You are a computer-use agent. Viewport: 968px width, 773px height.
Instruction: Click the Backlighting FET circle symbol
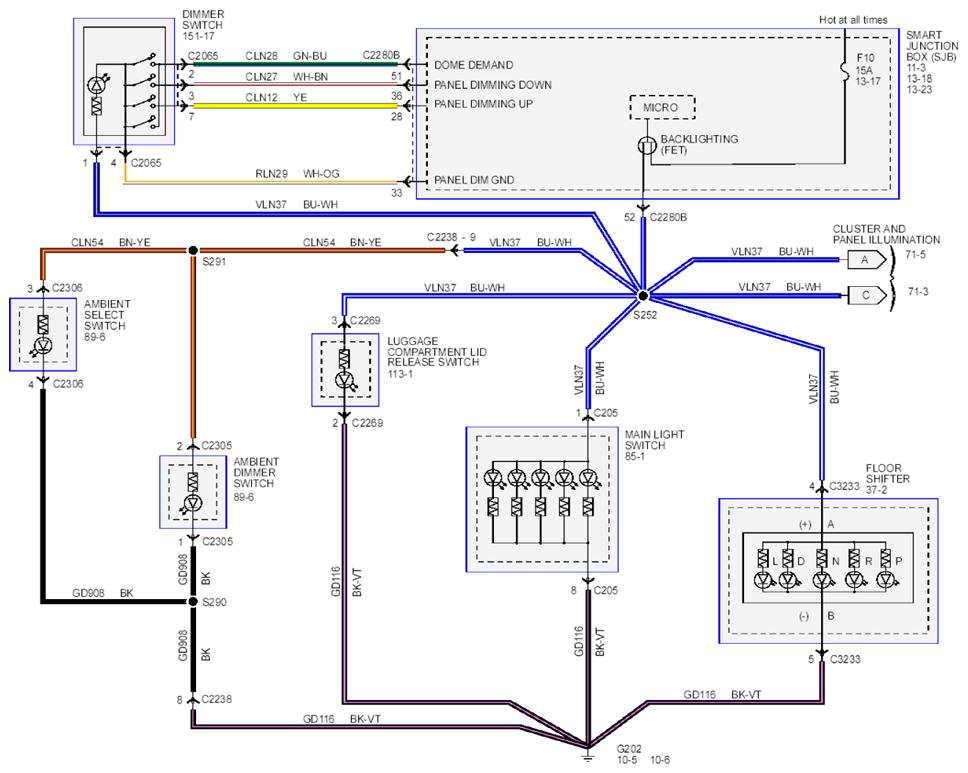pyautogui.click(x=646, y=146)
